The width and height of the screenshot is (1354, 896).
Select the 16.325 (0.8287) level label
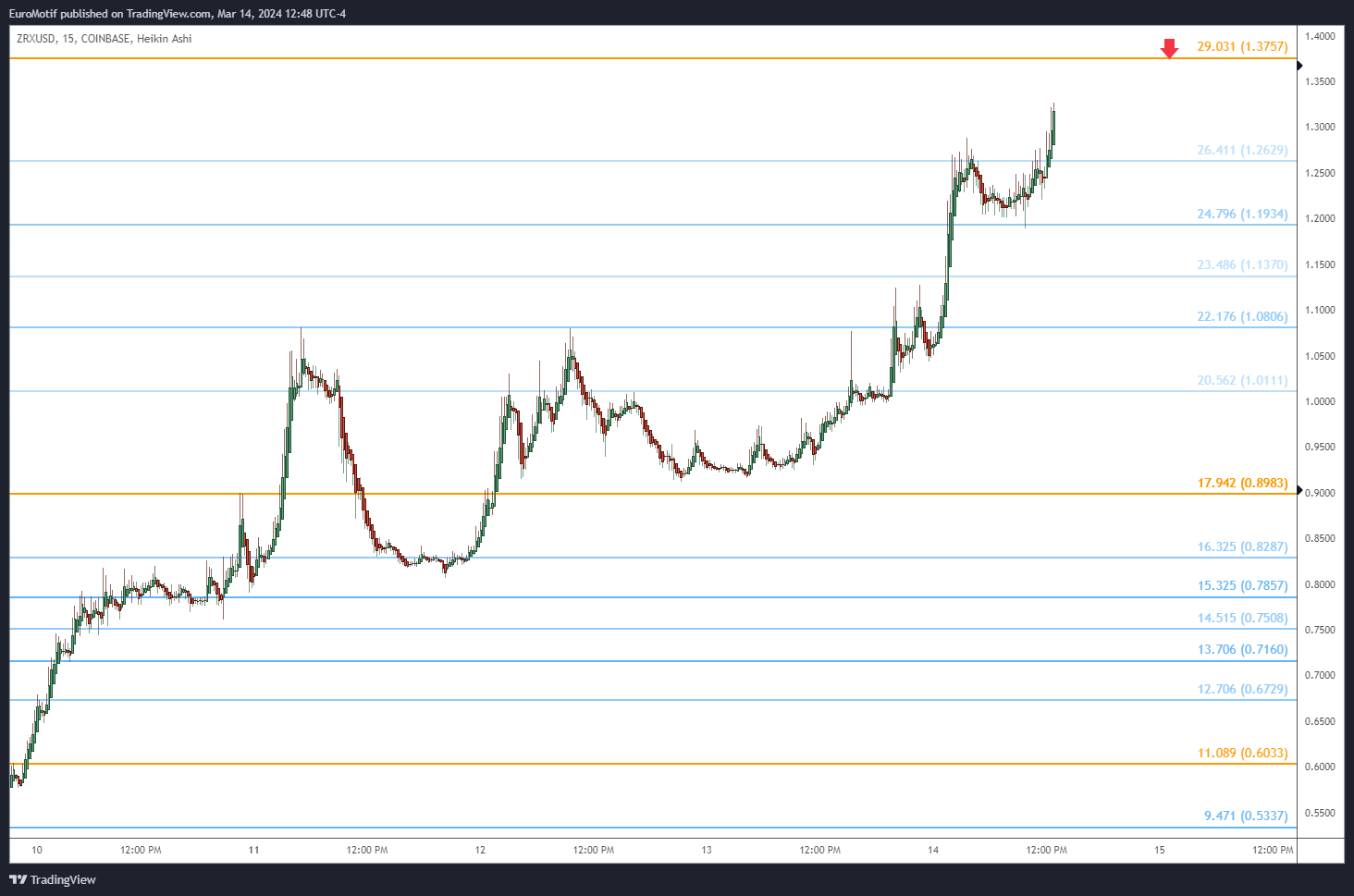(1242, 546)
